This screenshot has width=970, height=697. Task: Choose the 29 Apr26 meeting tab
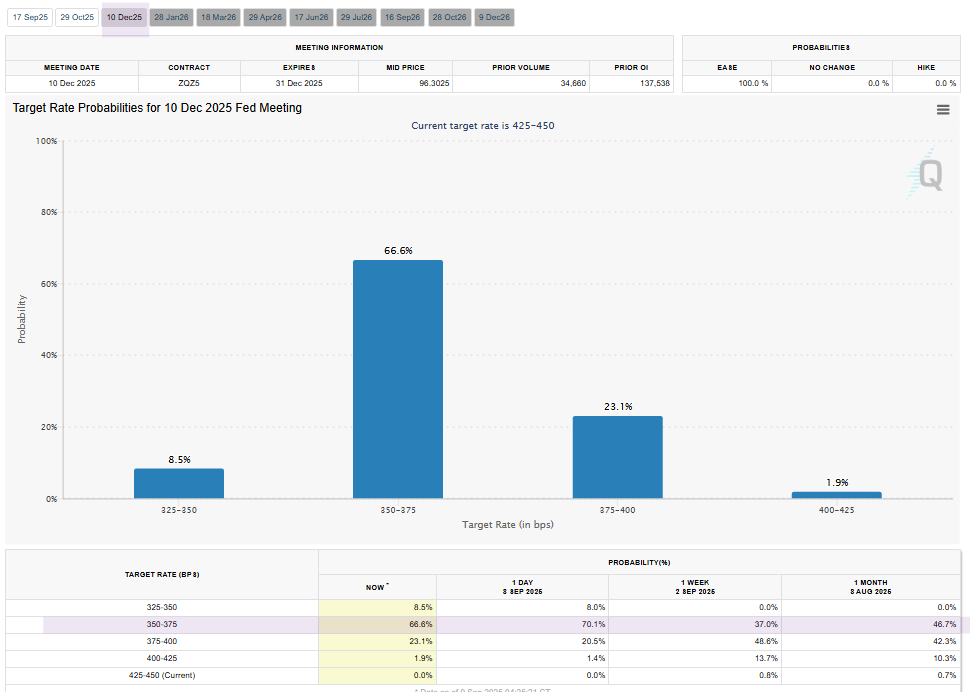[x=265, y=17]
